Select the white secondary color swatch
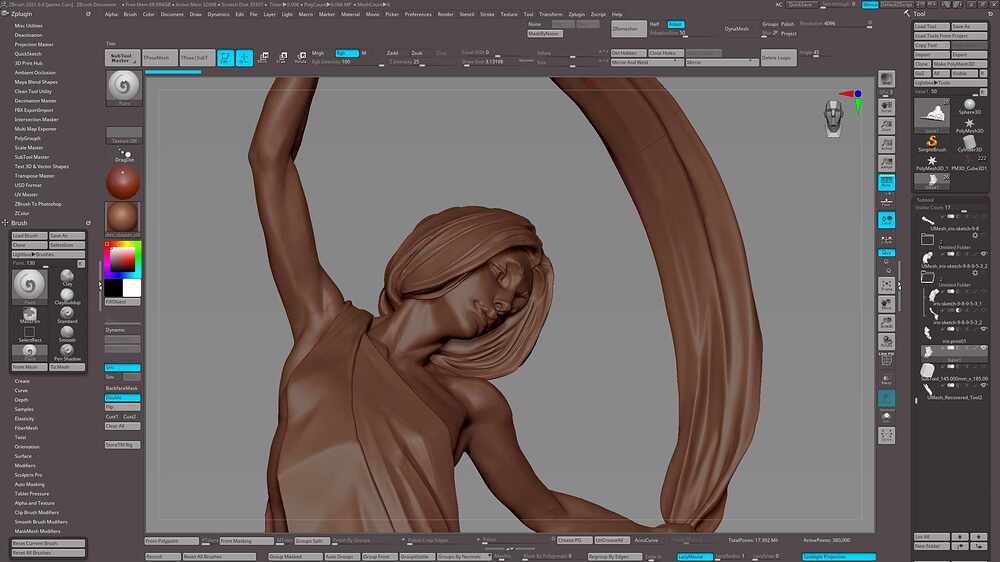The width and height of the screenshot is (1000, 562). click(x=132, y=288)
